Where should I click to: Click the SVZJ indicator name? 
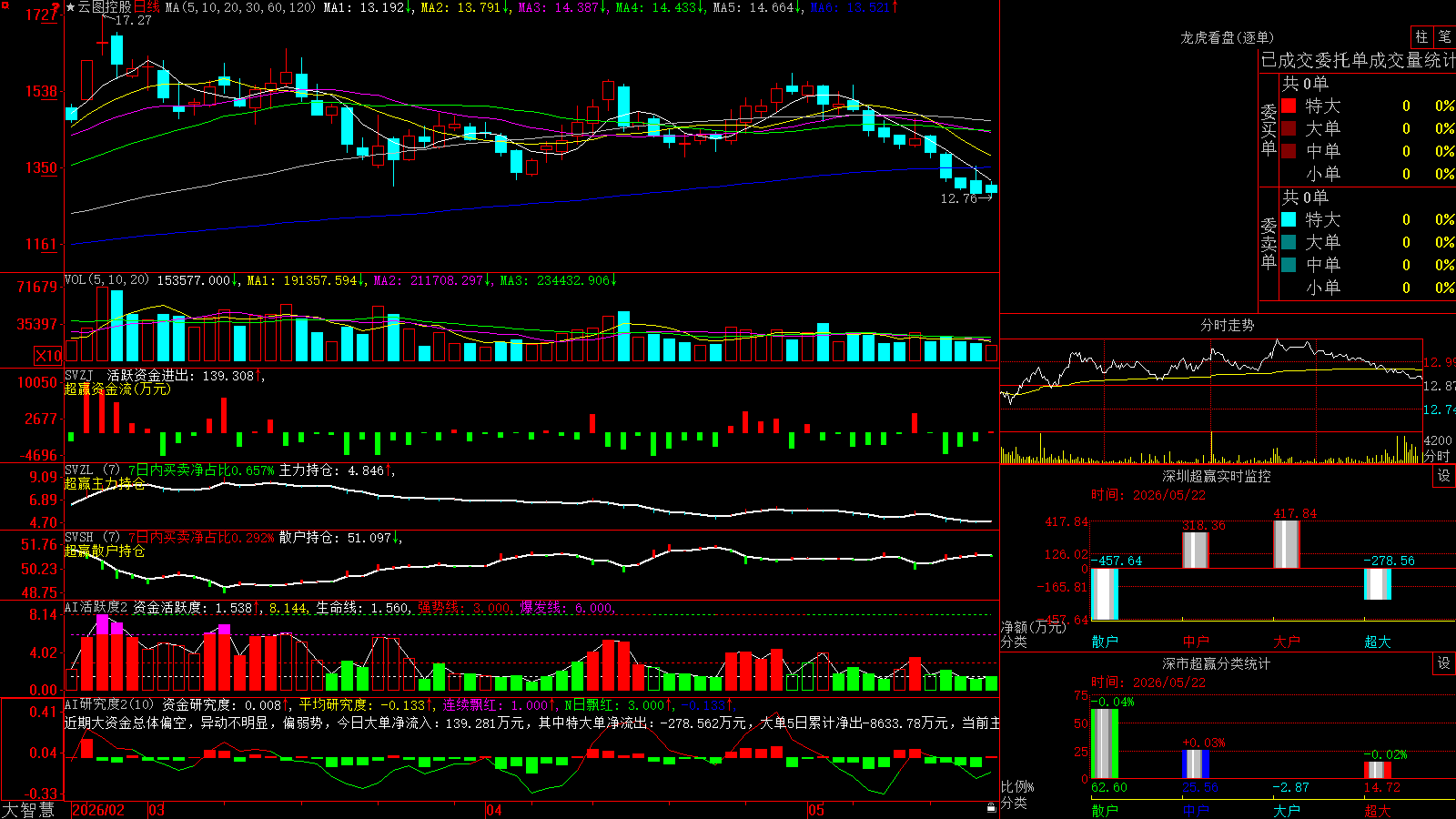tap(79, 375)
